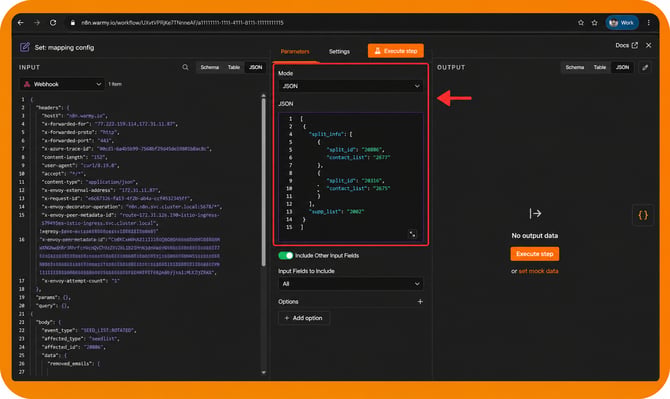Open the Docs external link
Image resolution: width=670 pixels, height=399 pixels.
[626, 45]
